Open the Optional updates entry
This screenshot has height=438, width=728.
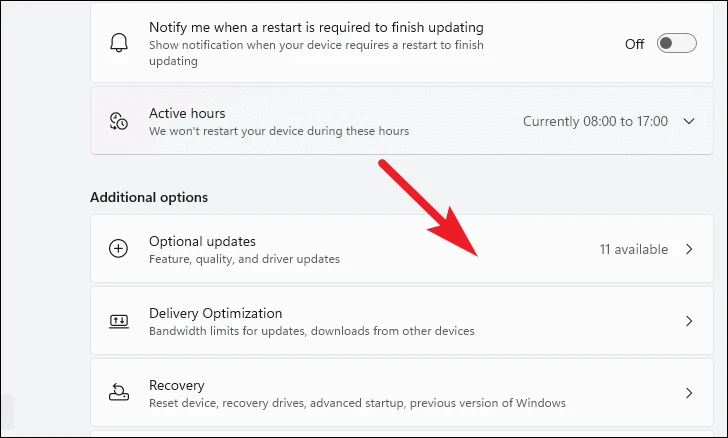[402, 248]
